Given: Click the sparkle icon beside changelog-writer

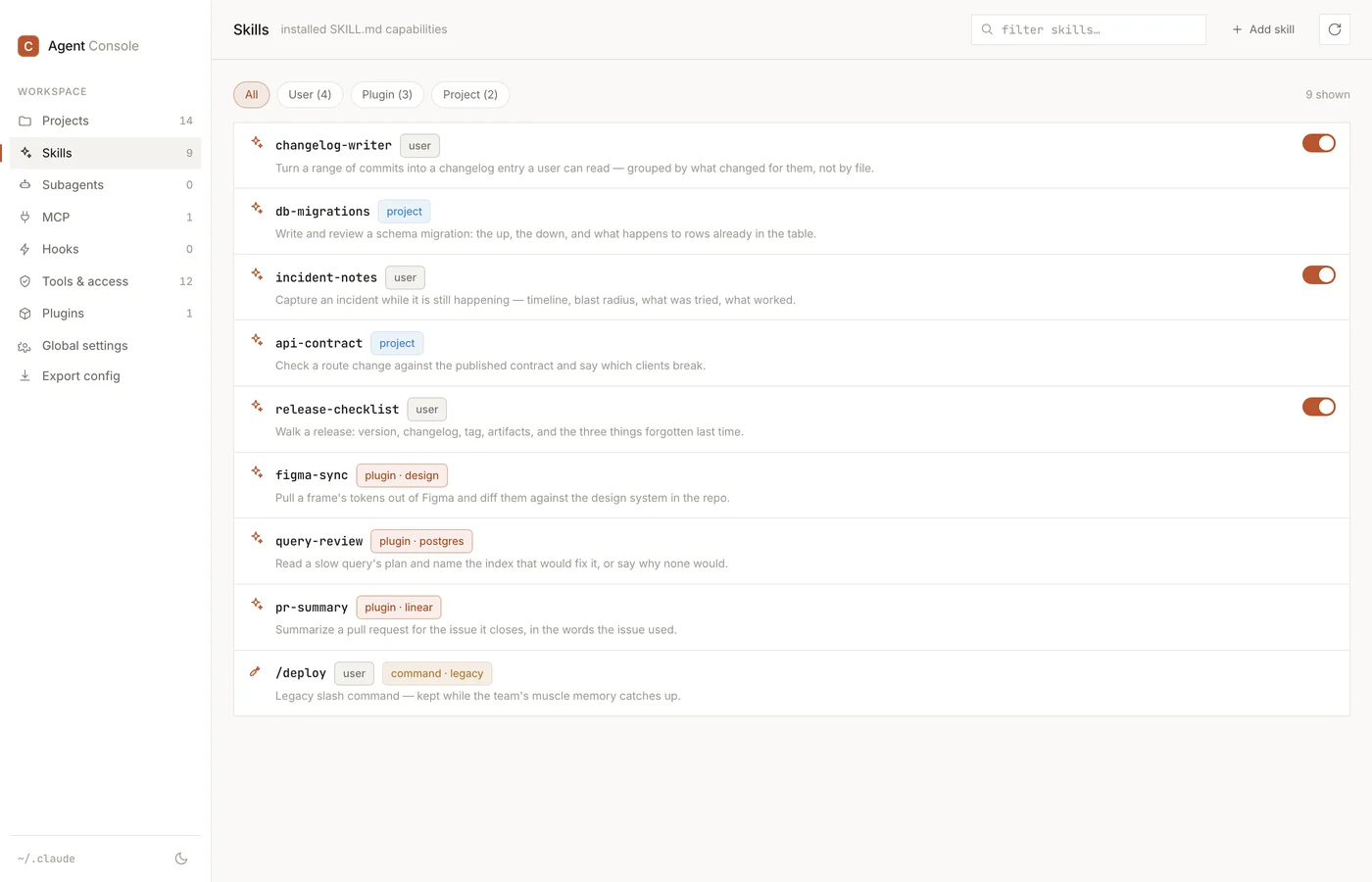Looking at the screenshot, I should click(257, 143).
